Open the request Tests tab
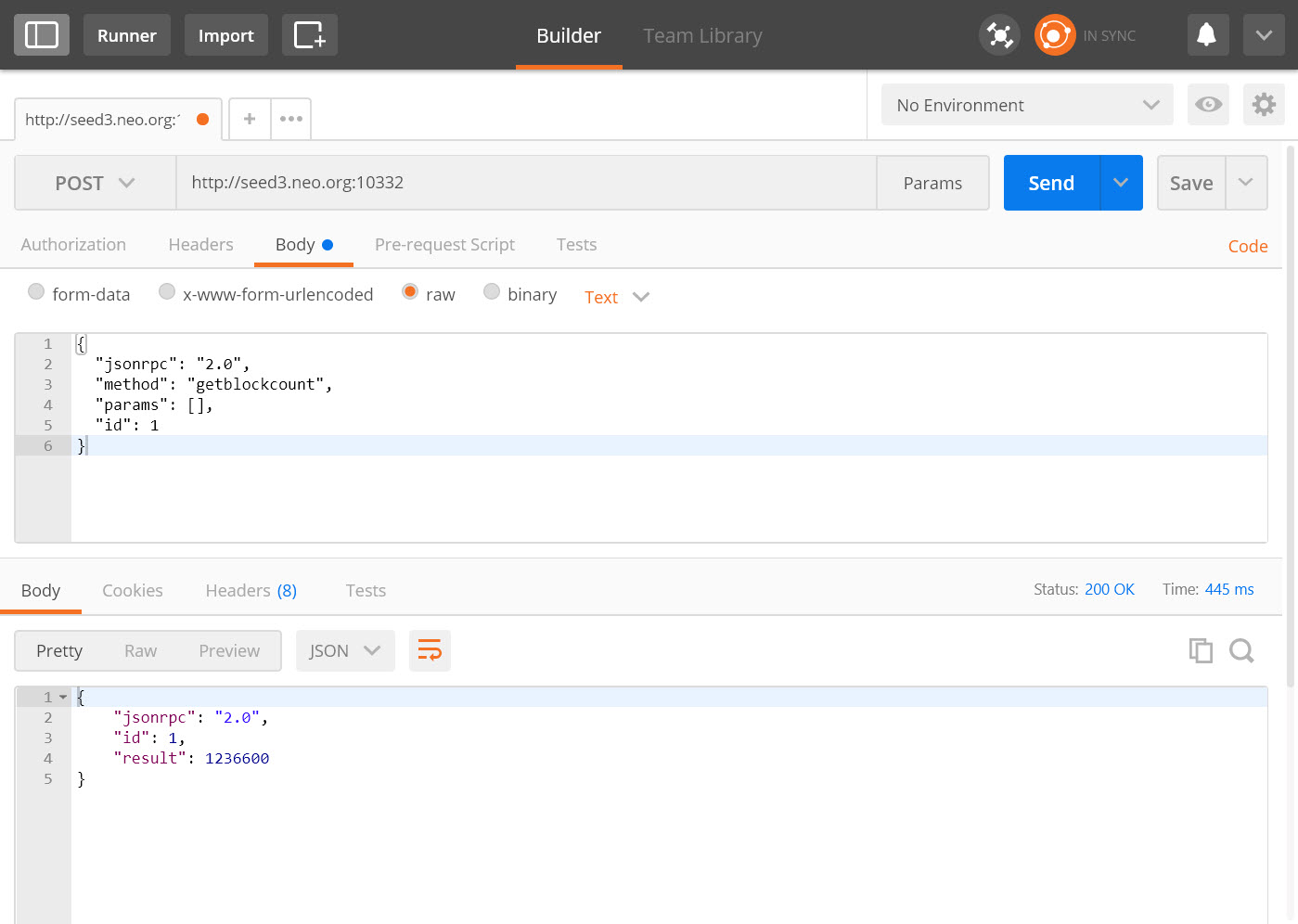1298x924 pixels. click(576, 245)
